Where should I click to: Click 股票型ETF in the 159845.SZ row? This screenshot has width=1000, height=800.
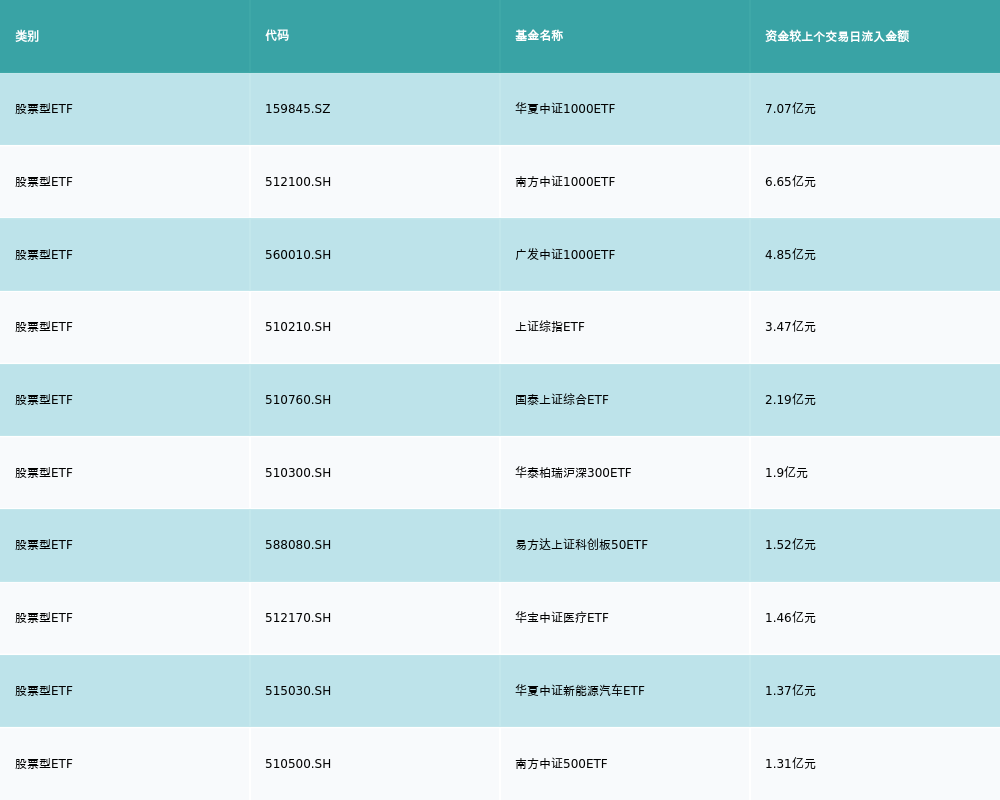(x=44, y=109)
